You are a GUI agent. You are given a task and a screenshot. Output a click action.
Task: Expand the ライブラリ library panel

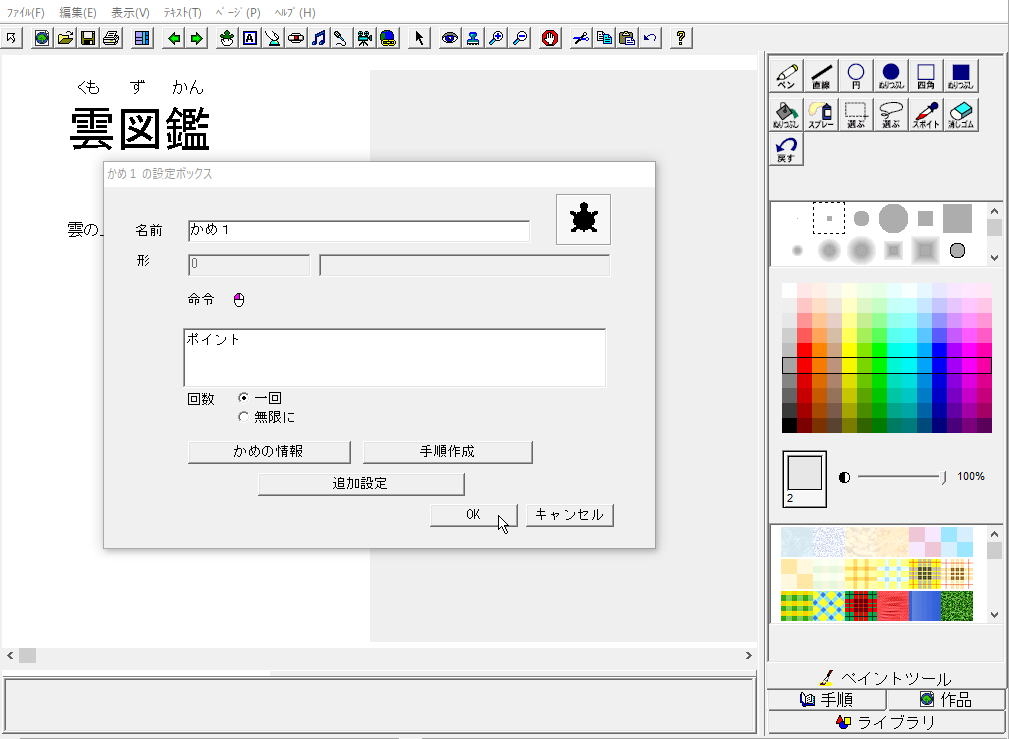886,722
